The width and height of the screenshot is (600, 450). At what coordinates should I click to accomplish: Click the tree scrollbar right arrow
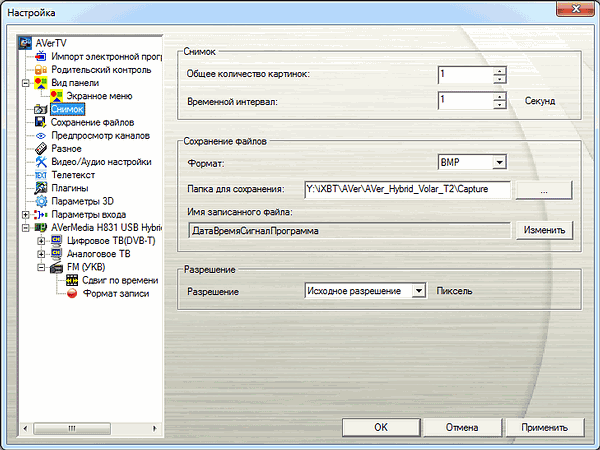pos(155,428)
